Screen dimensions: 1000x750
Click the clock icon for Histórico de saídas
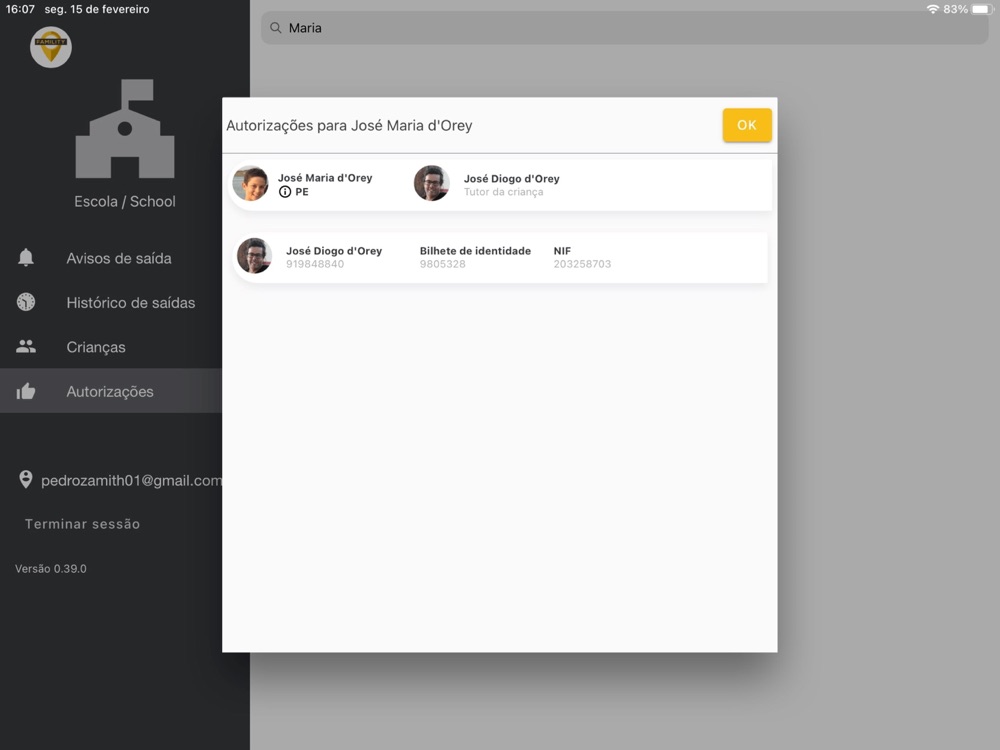(x=26, y=302)
